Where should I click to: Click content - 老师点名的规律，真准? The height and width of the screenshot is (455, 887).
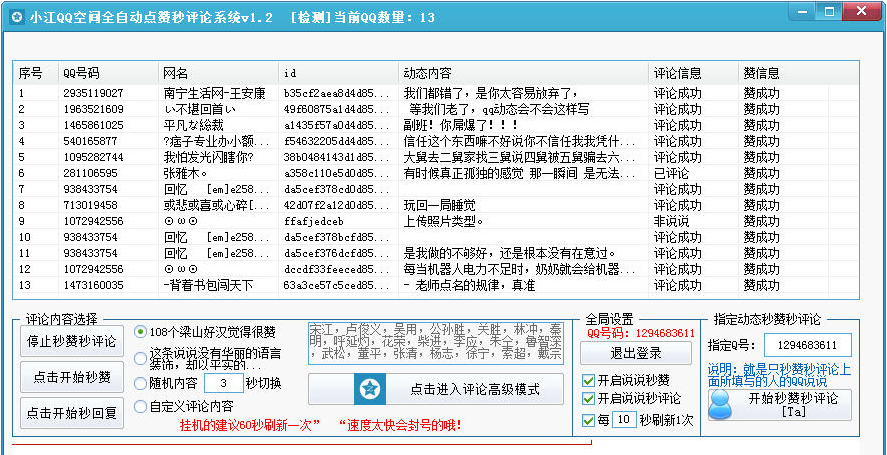[470, 286]
